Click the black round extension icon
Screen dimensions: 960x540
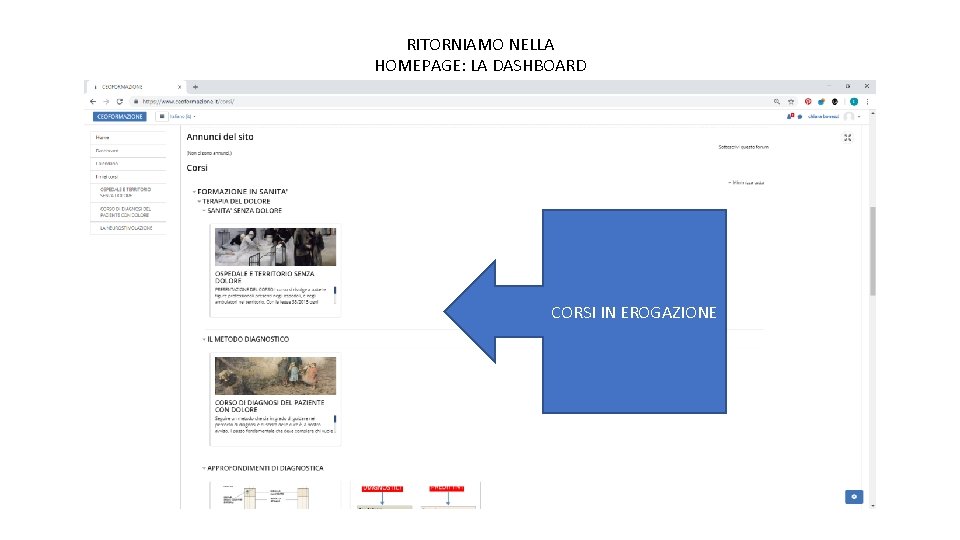(x=834, y=102)
